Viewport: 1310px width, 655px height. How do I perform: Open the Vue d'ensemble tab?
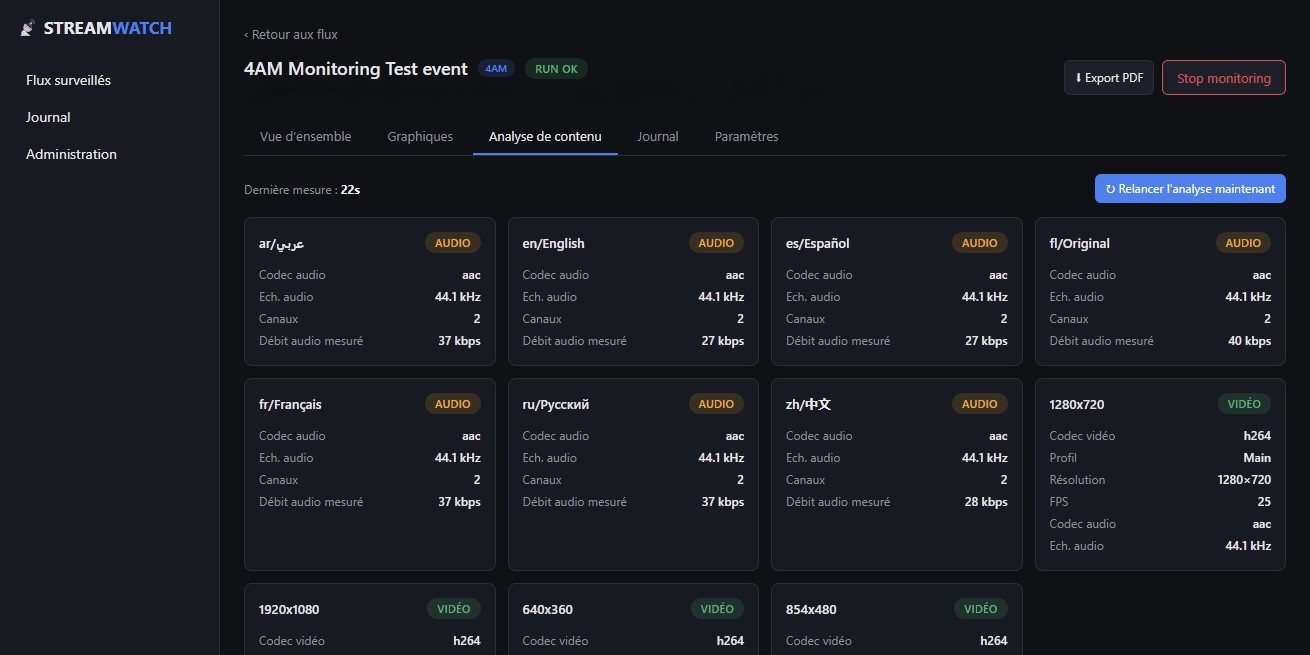click(x=305, y=137)
